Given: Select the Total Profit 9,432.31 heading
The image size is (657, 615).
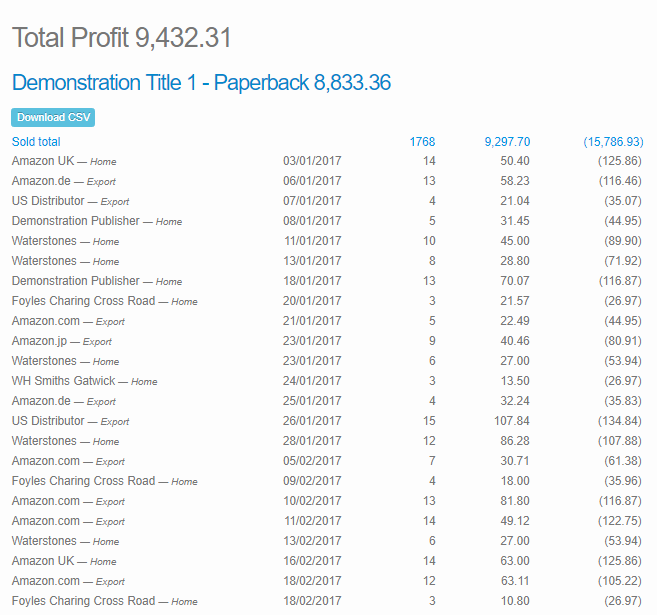Looking at the screenshot, I should point(122,37).
